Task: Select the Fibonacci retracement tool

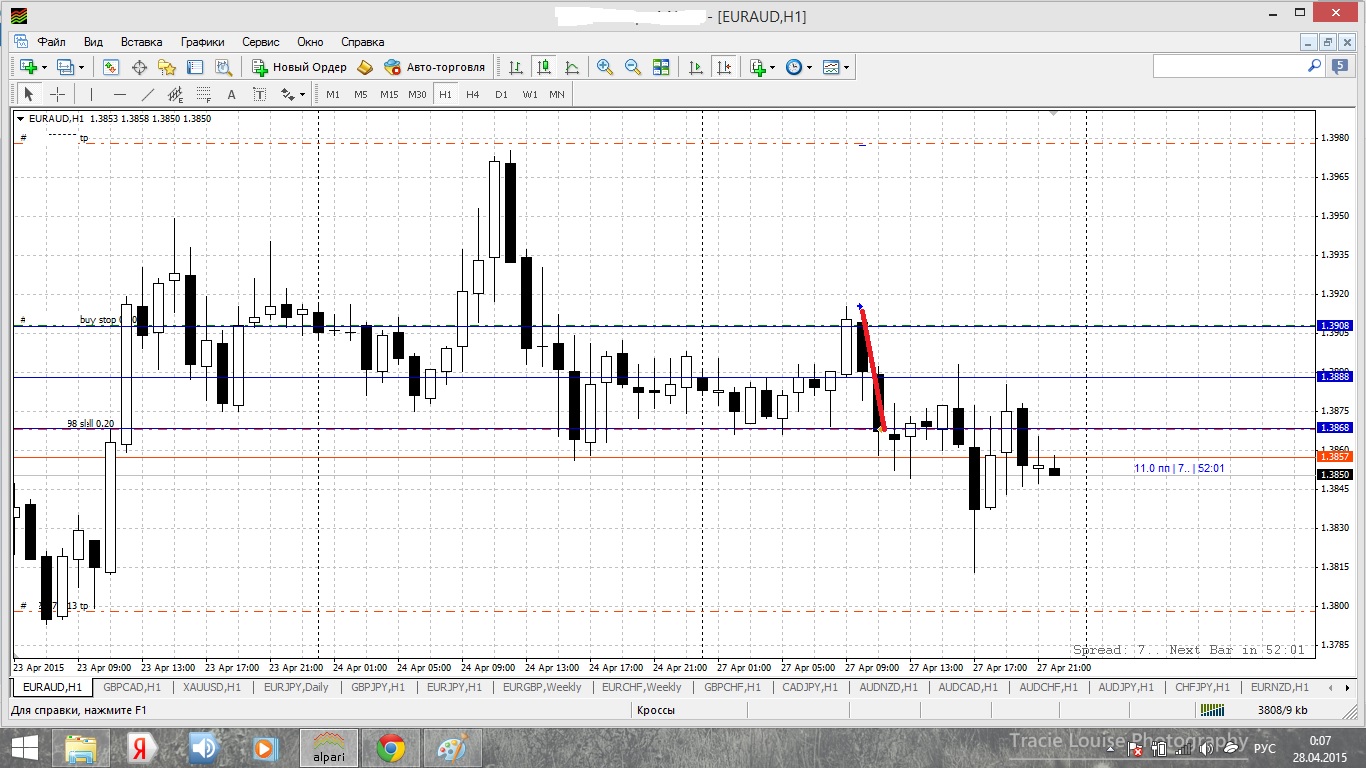Action: 203,94
